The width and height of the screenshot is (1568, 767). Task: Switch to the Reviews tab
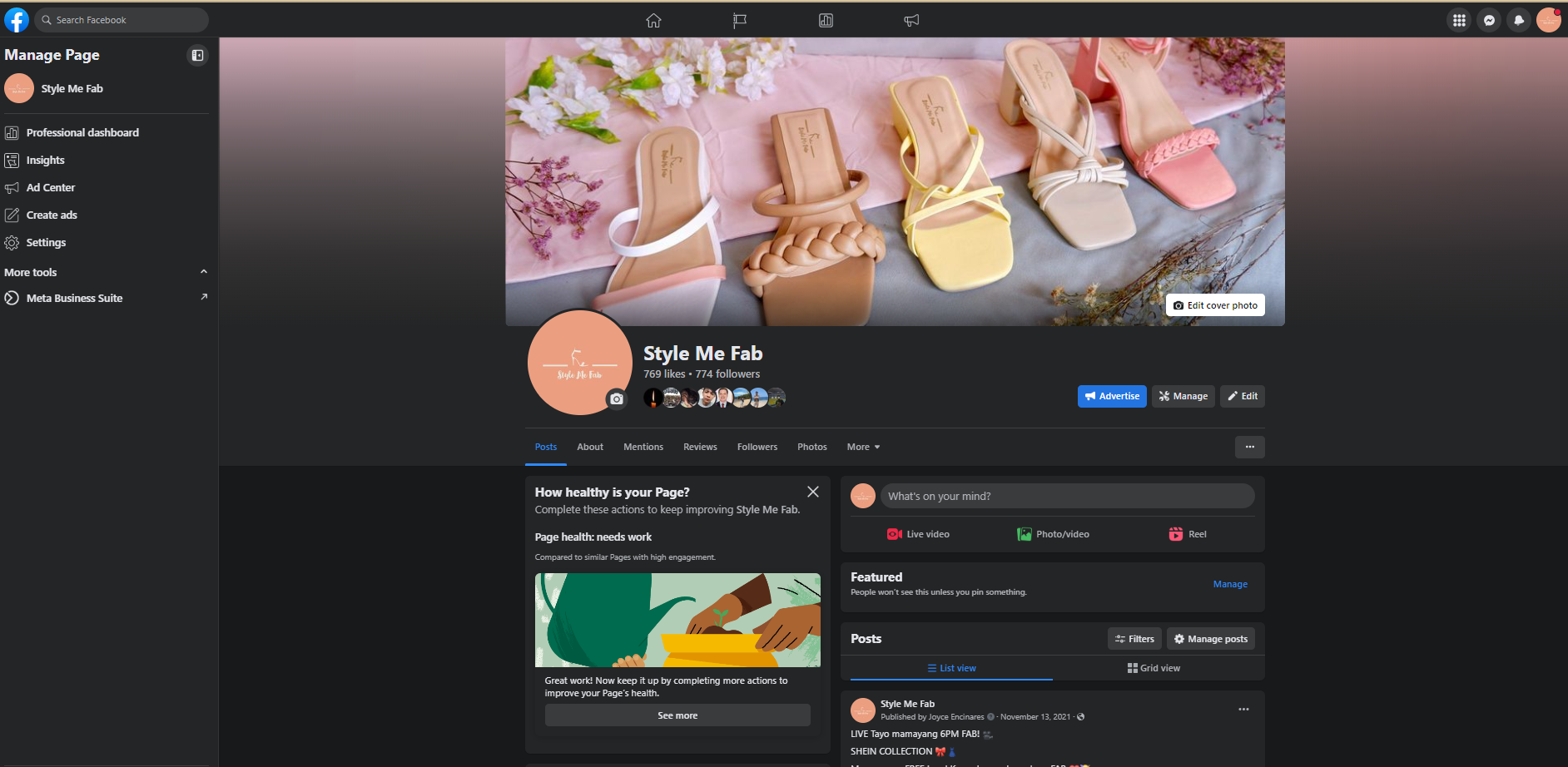pos(700,447)
